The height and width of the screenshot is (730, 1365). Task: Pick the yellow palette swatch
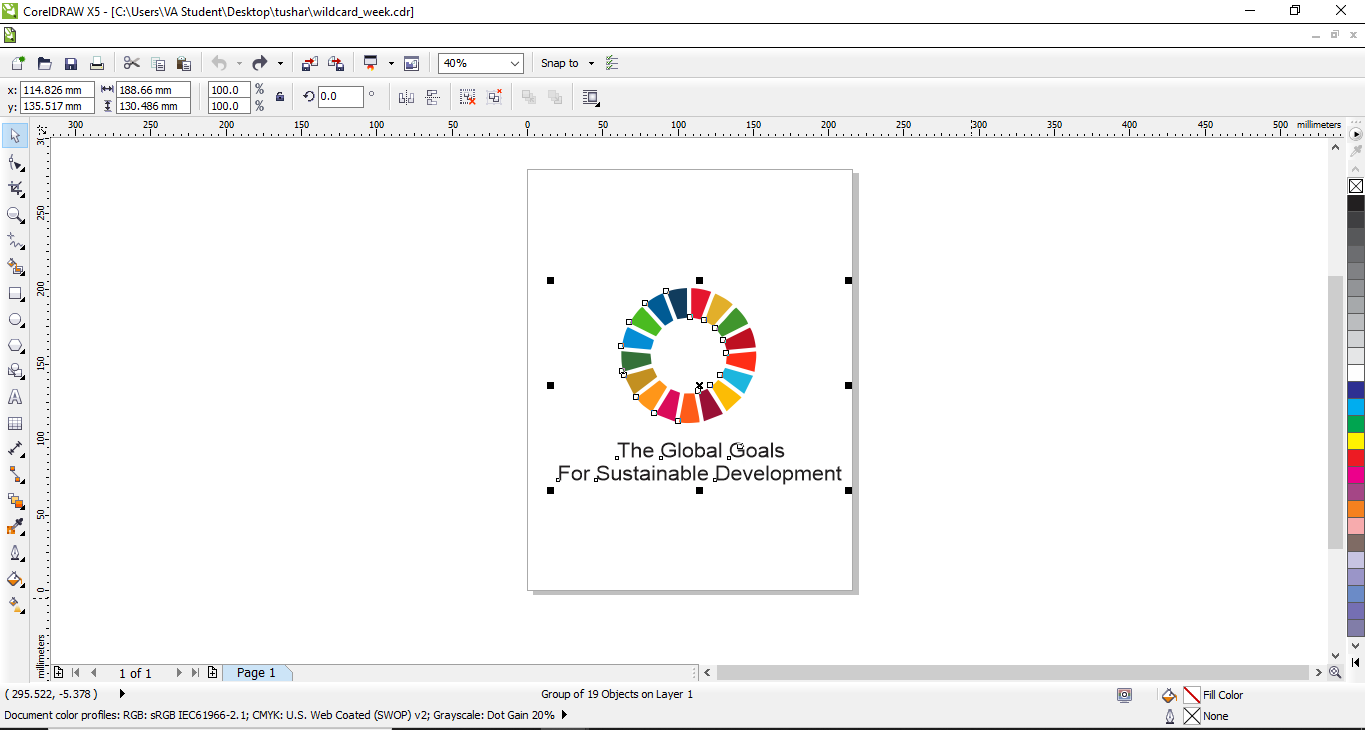pyautogui.click(x=1356, y=440)
